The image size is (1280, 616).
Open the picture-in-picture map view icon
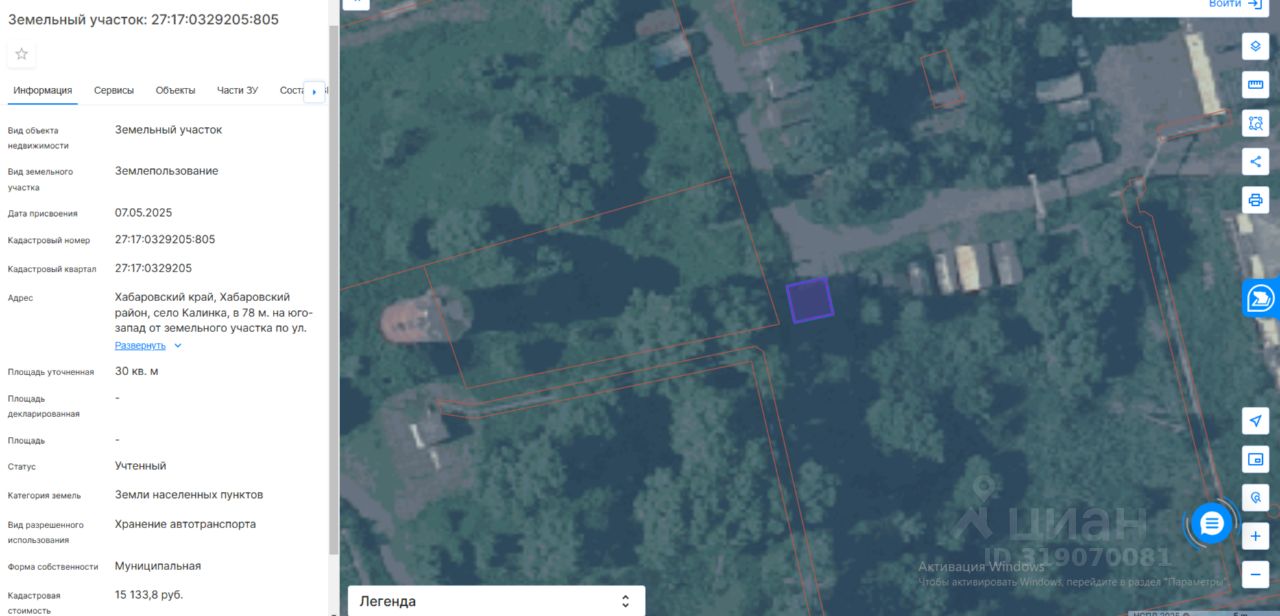tap(1256, 459)
